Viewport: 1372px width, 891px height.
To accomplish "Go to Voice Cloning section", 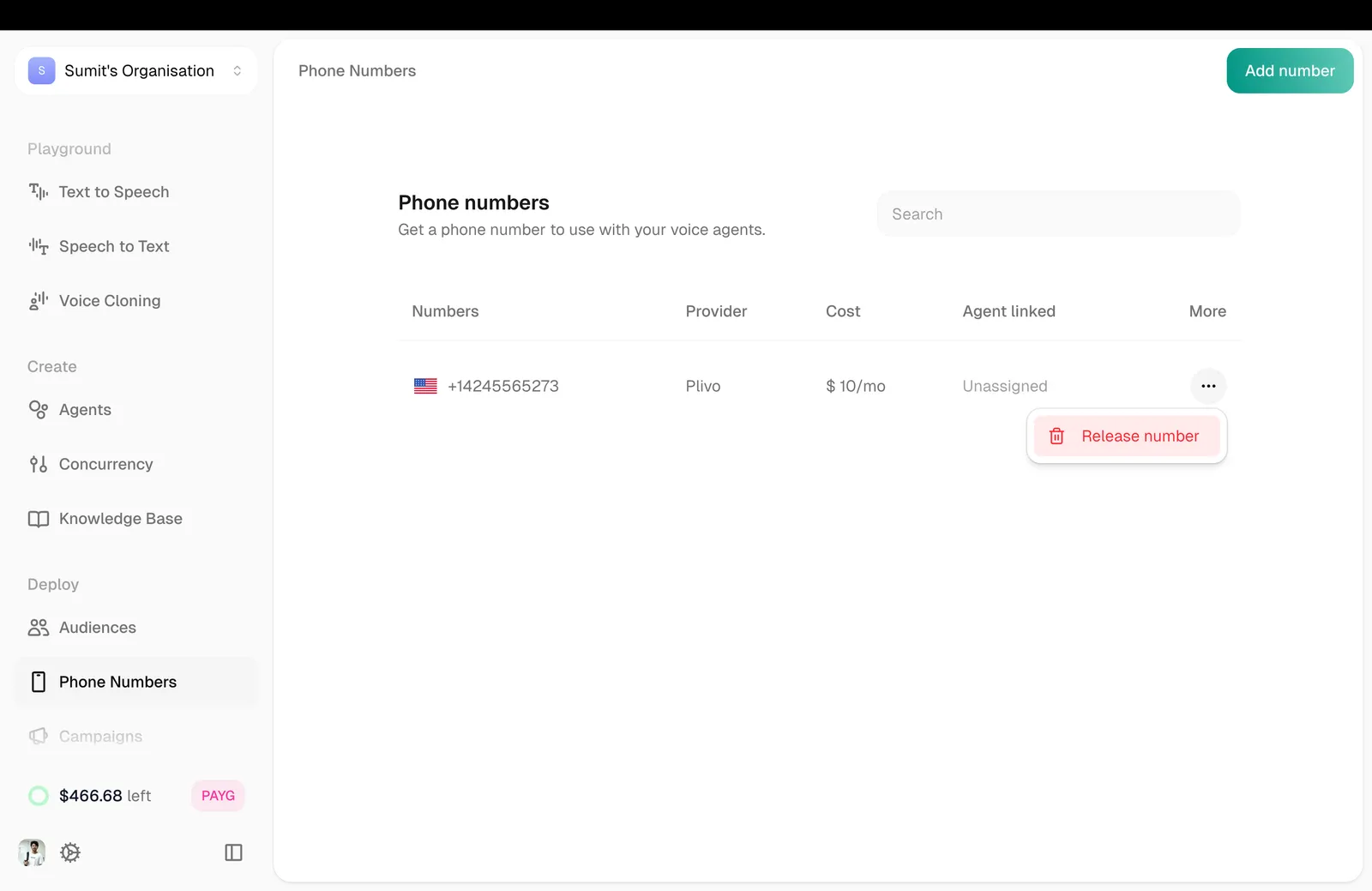I will pos(110,301).
